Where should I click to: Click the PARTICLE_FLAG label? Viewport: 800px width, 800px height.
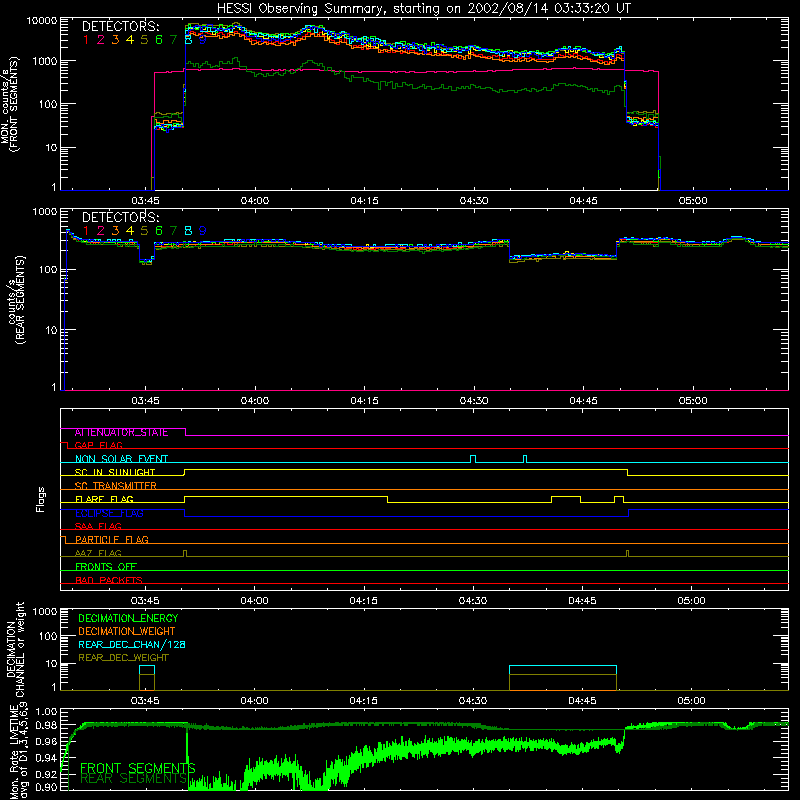tap(112, 539)
